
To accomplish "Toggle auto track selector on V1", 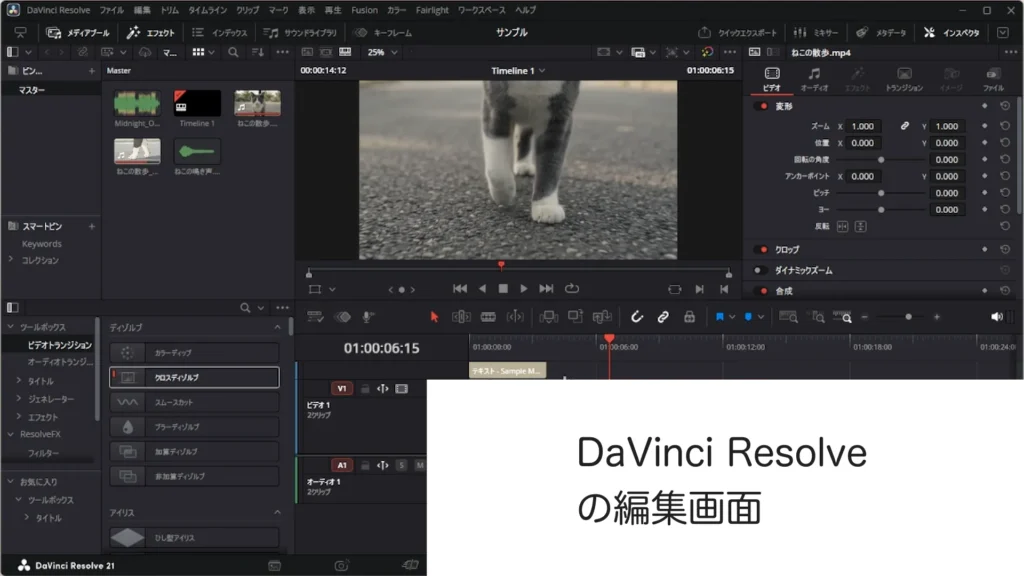I will click(383, 389).
